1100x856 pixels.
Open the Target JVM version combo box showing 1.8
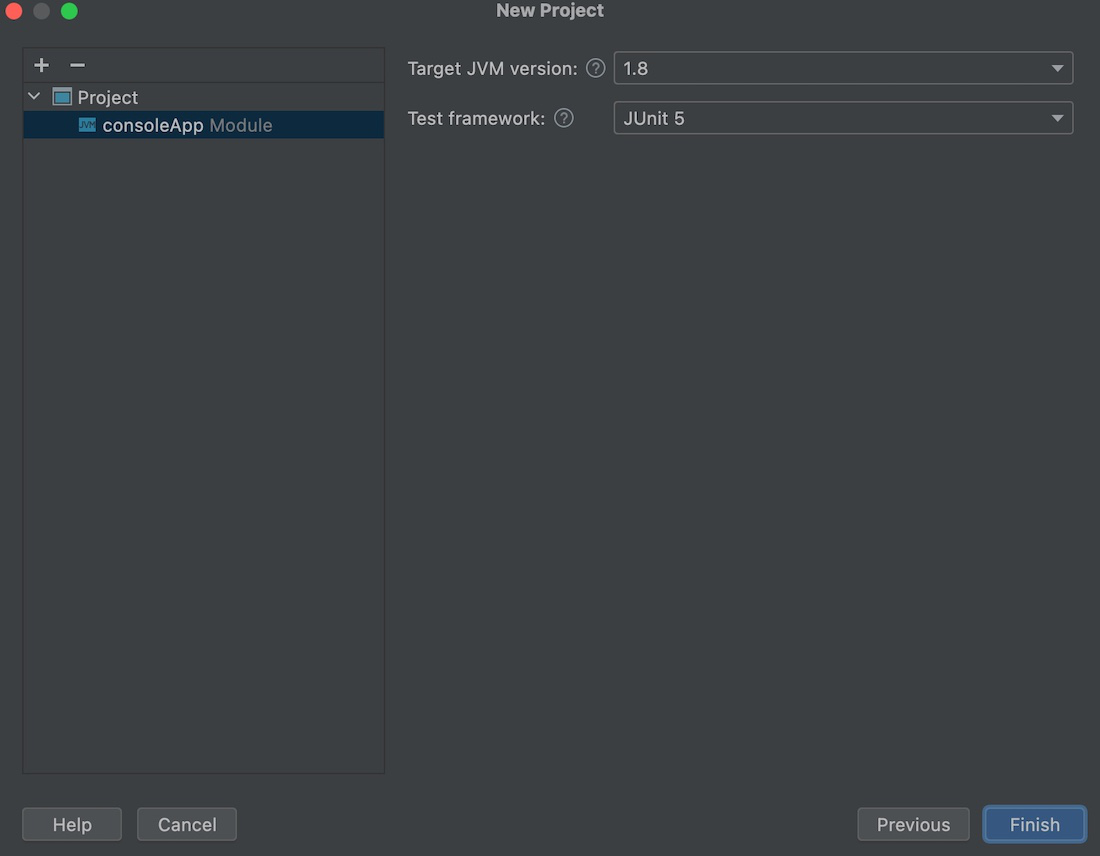[x=843, y=68]
